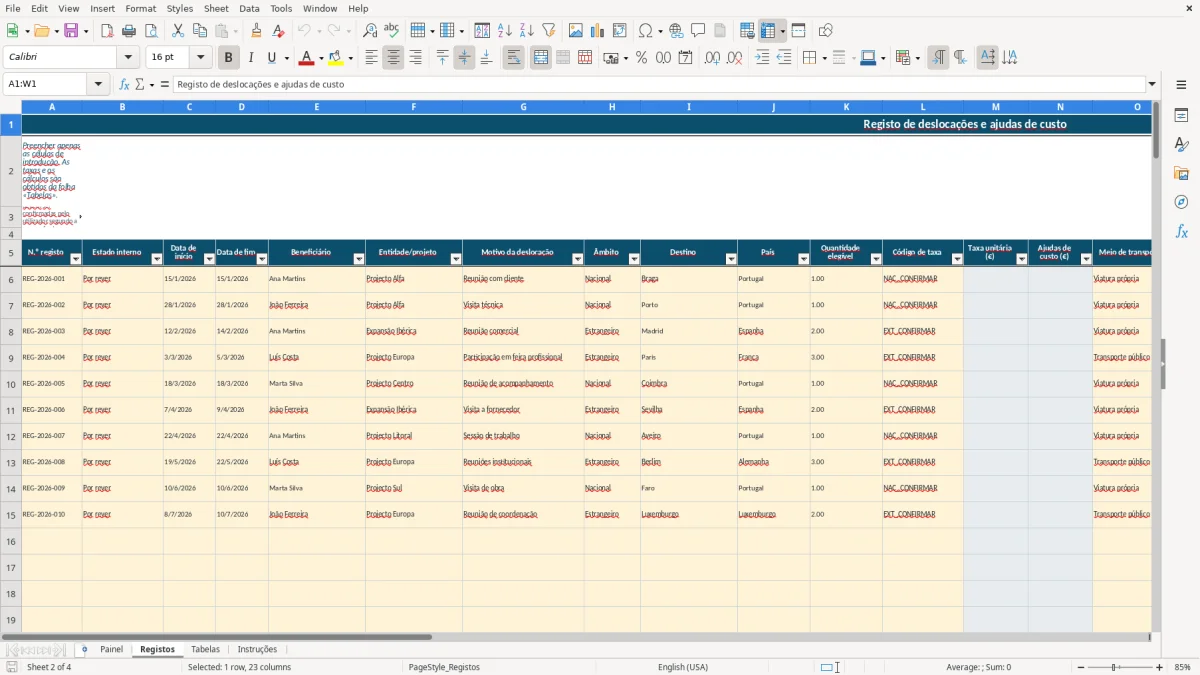The width and height of the screenshot is (1200, 675).
Task: Toggle Italic formatting
Action: click(x=251, y=58)
